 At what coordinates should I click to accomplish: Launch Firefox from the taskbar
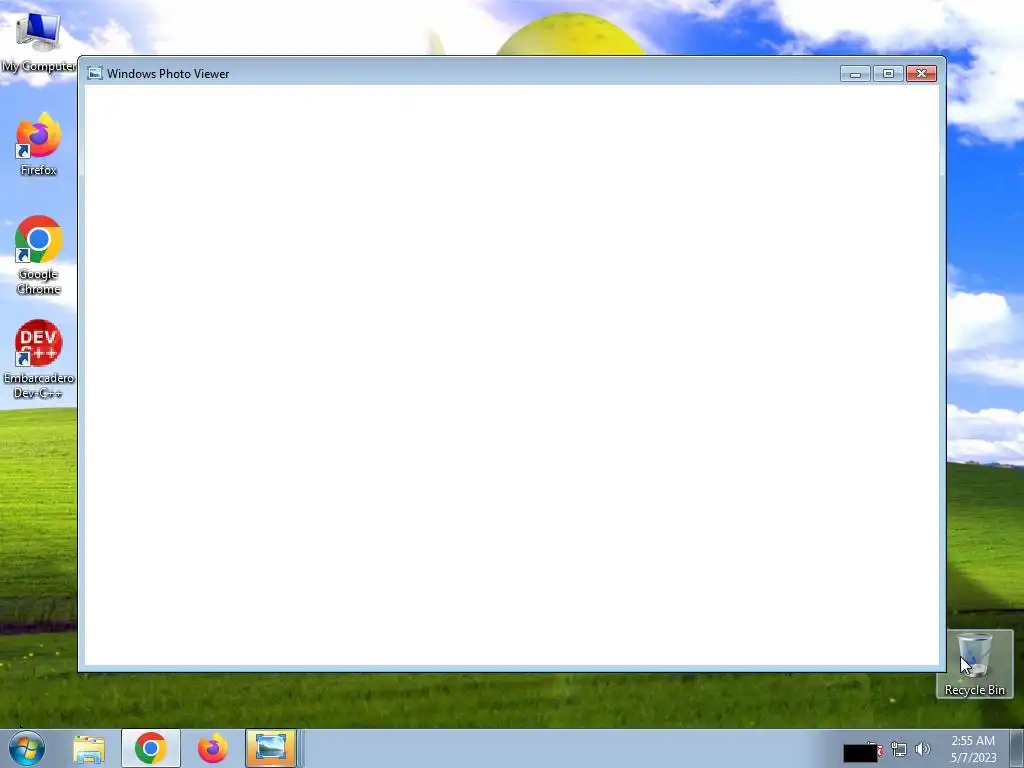pos(212,748)
